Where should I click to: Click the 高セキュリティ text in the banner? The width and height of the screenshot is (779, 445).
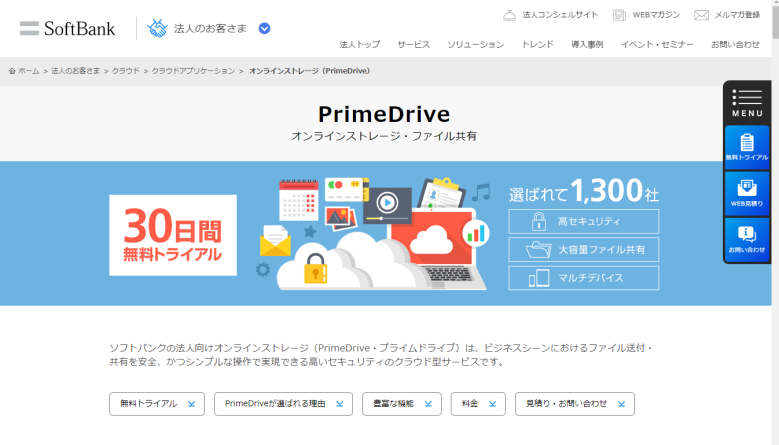pyautogui.click(x=589, y=222)
